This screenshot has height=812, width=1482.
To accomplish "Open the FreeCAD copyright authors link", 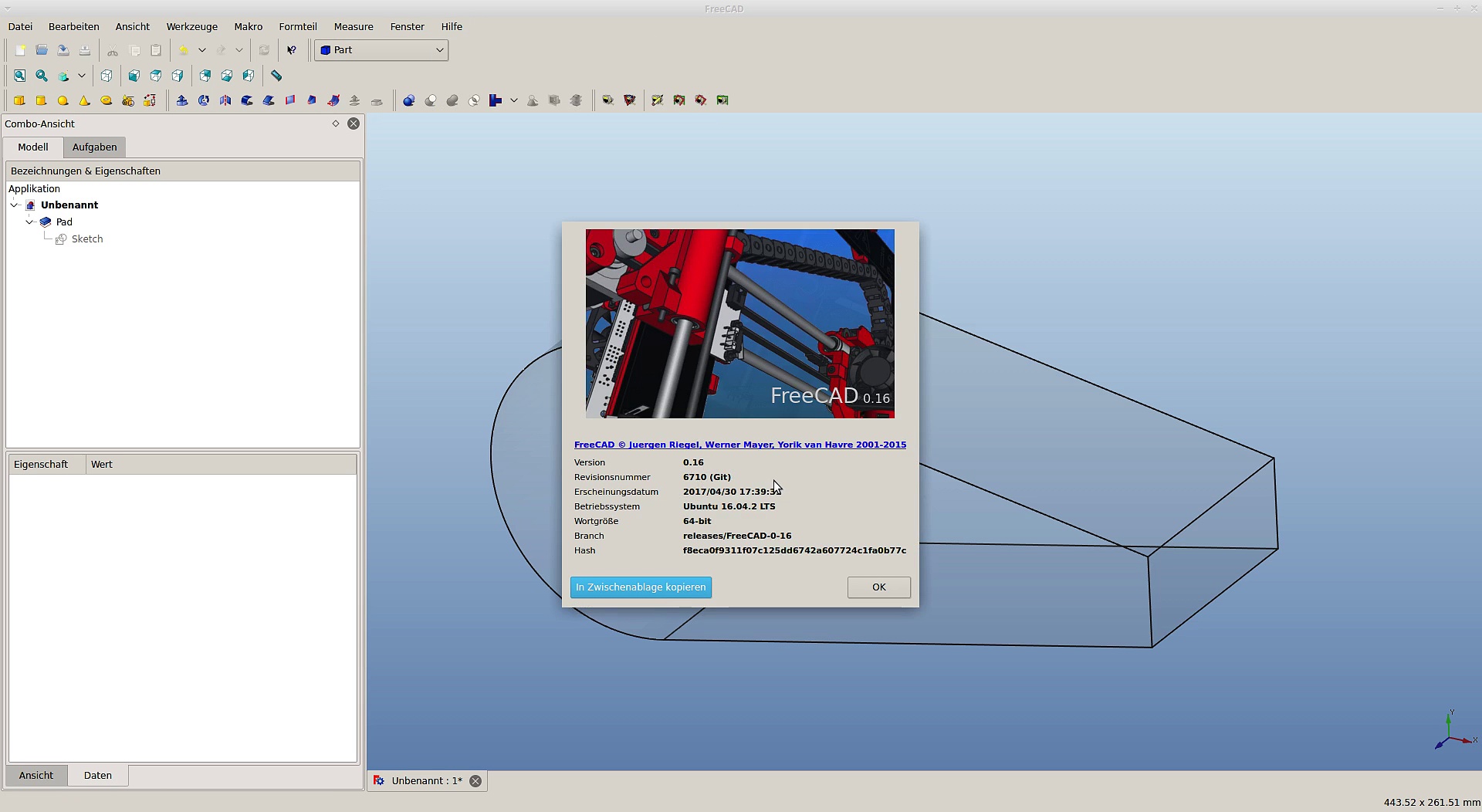I will click(x=739, y=445).
